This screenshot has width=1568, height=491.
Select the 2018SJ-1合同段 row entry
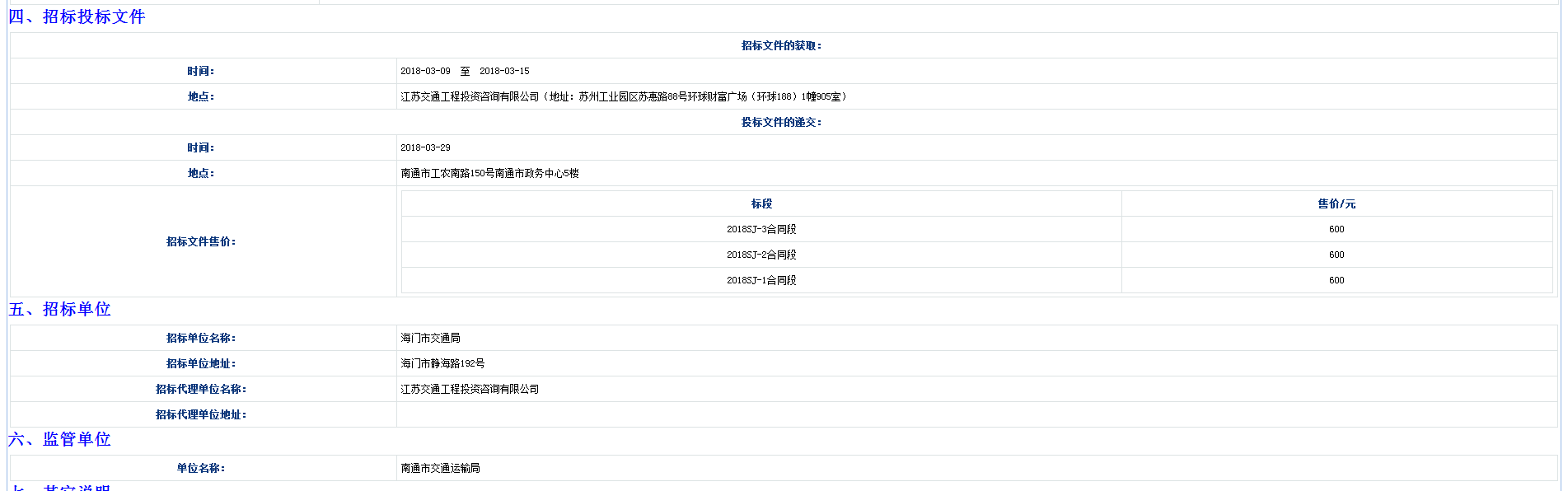coord(761,281)
